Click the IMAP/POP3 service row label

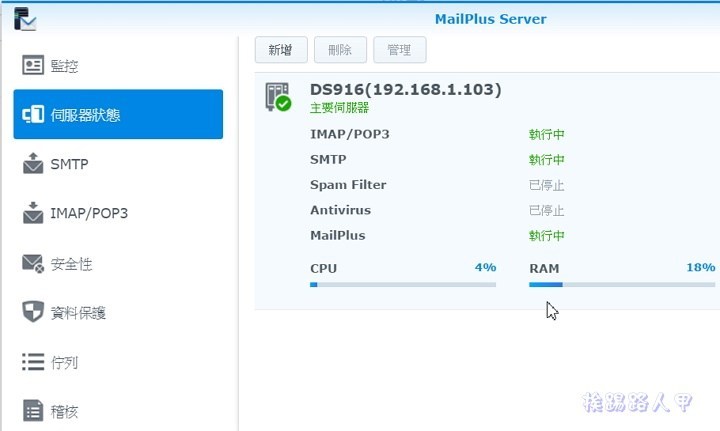coord(349,134)
